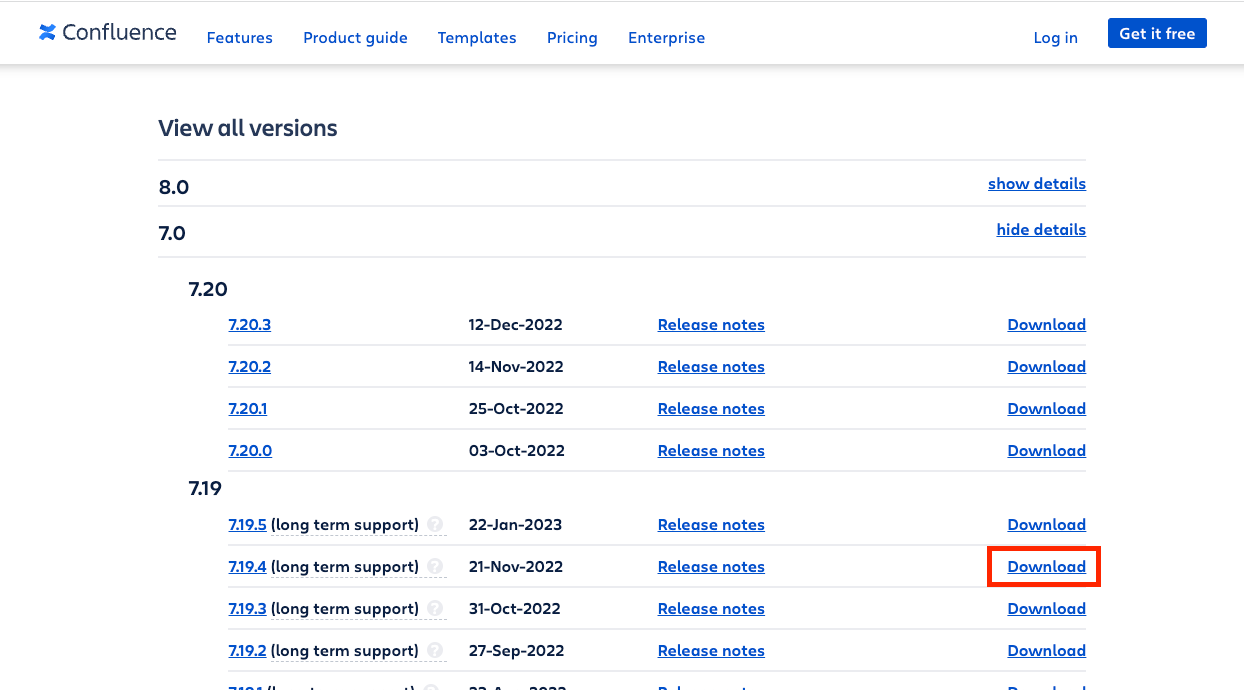Screen dimensions: 1244x690
Task: Open version 7.19.5 link
Action: coord(247,525)
